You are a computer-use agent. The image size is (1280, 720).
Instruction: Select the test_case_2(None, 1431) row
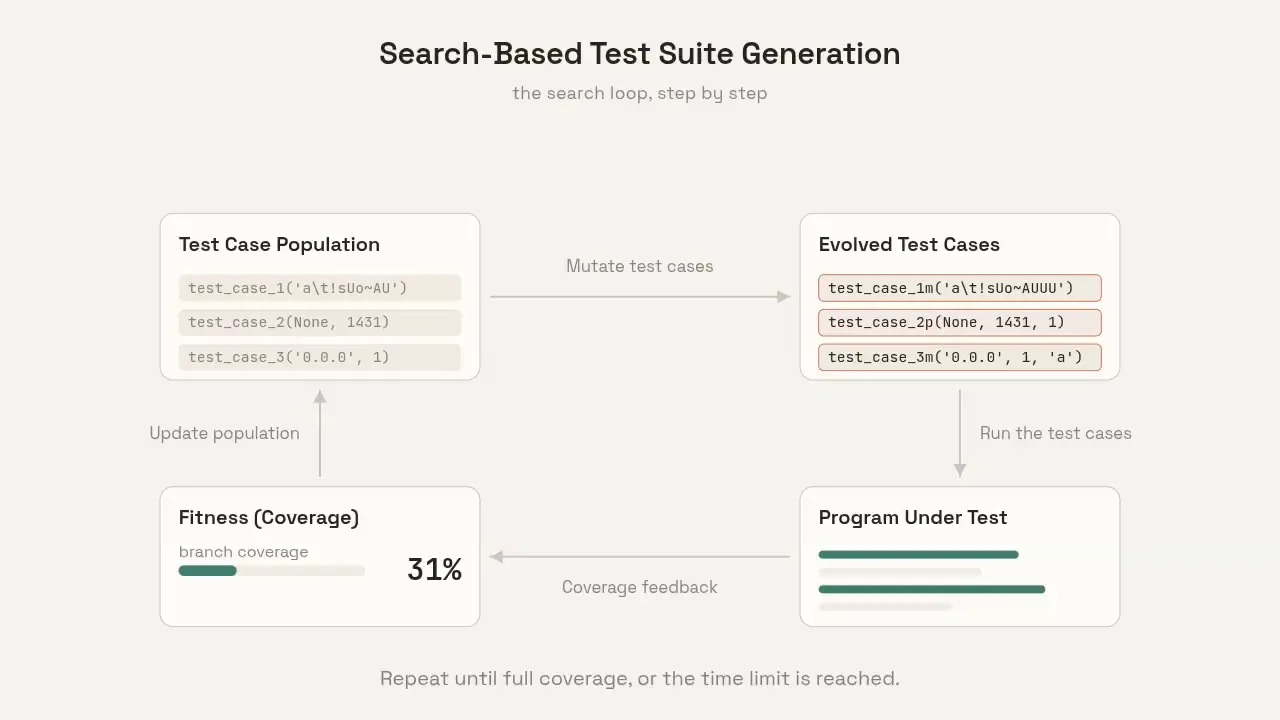coord(320,322)
